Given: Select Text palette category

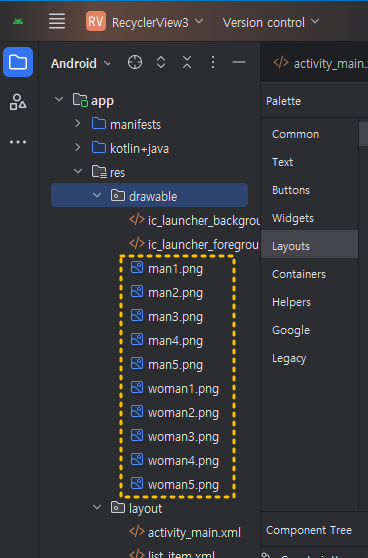Looking at the screenshot, I should point(283,162).
